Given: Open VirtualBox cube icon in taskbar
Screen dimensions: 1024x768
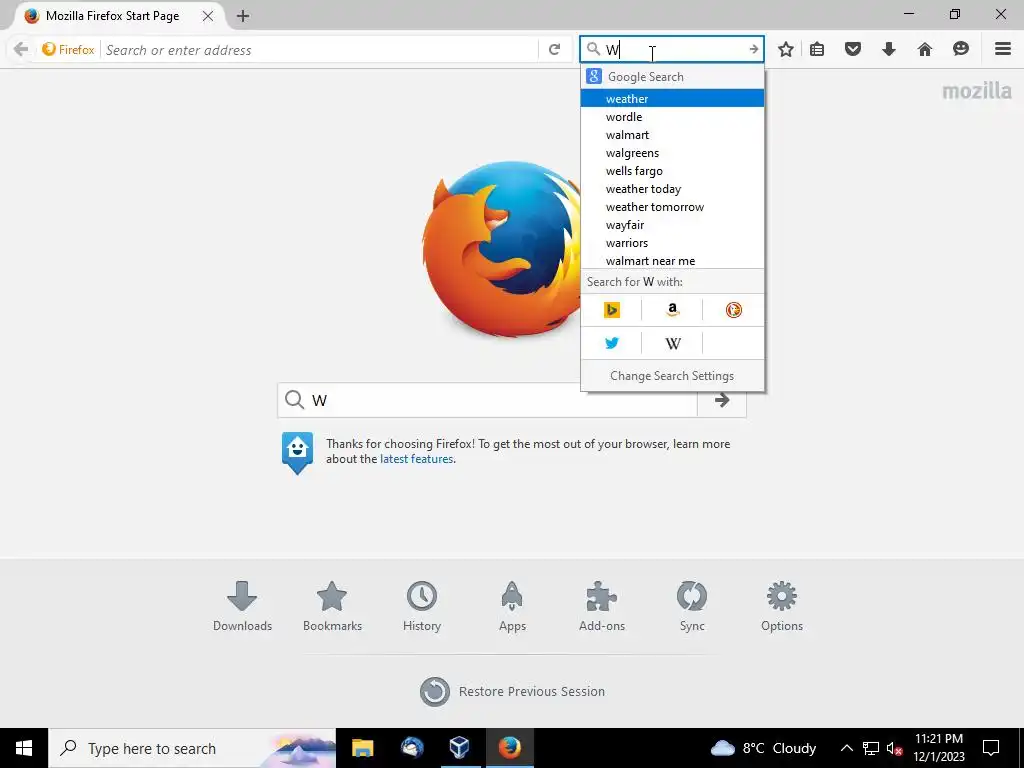Looking at the screenshot, I should 460,748.
